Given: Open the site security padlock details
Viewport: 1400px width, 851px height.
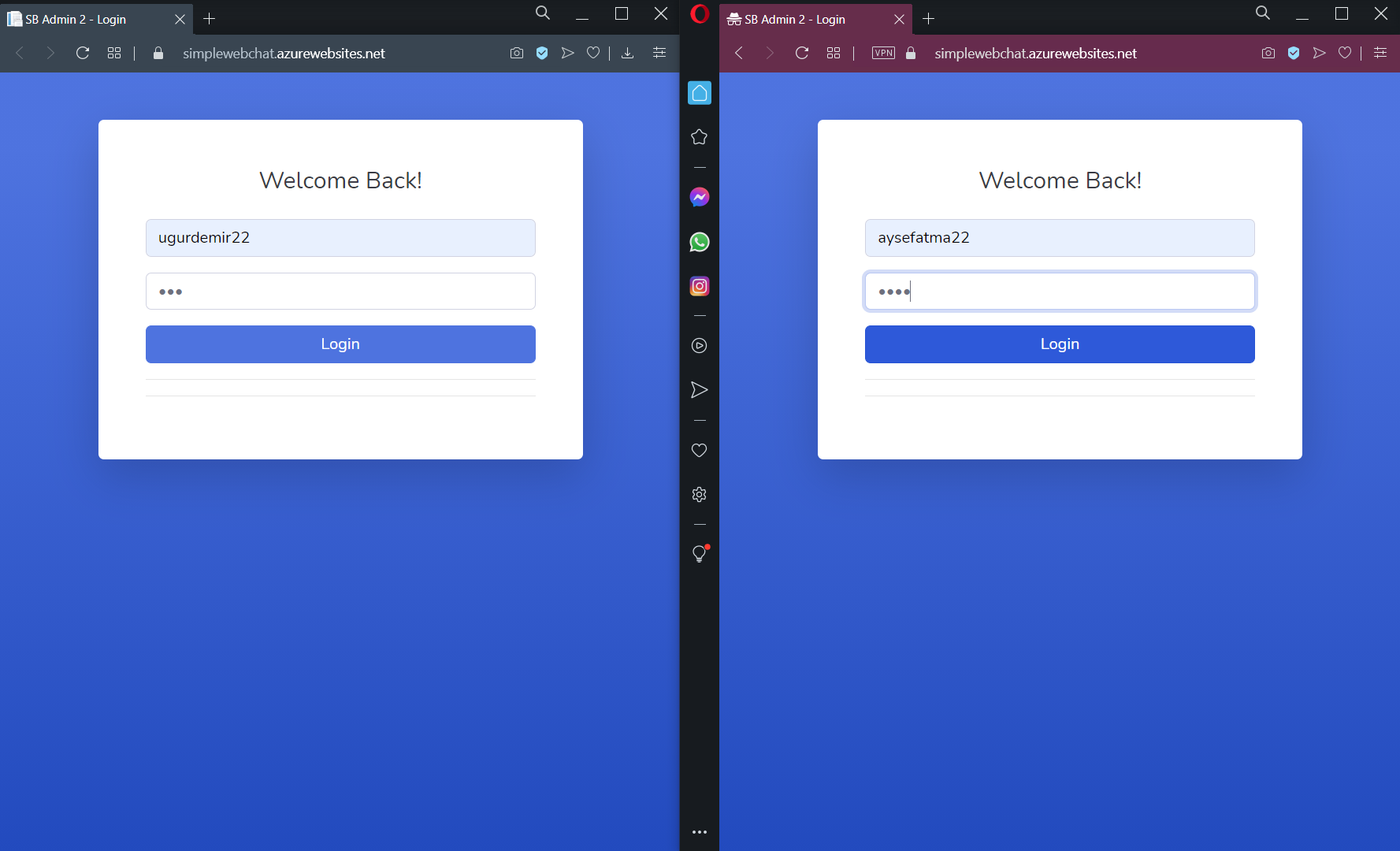Looking at the screenshot, I should click(158, 53).
